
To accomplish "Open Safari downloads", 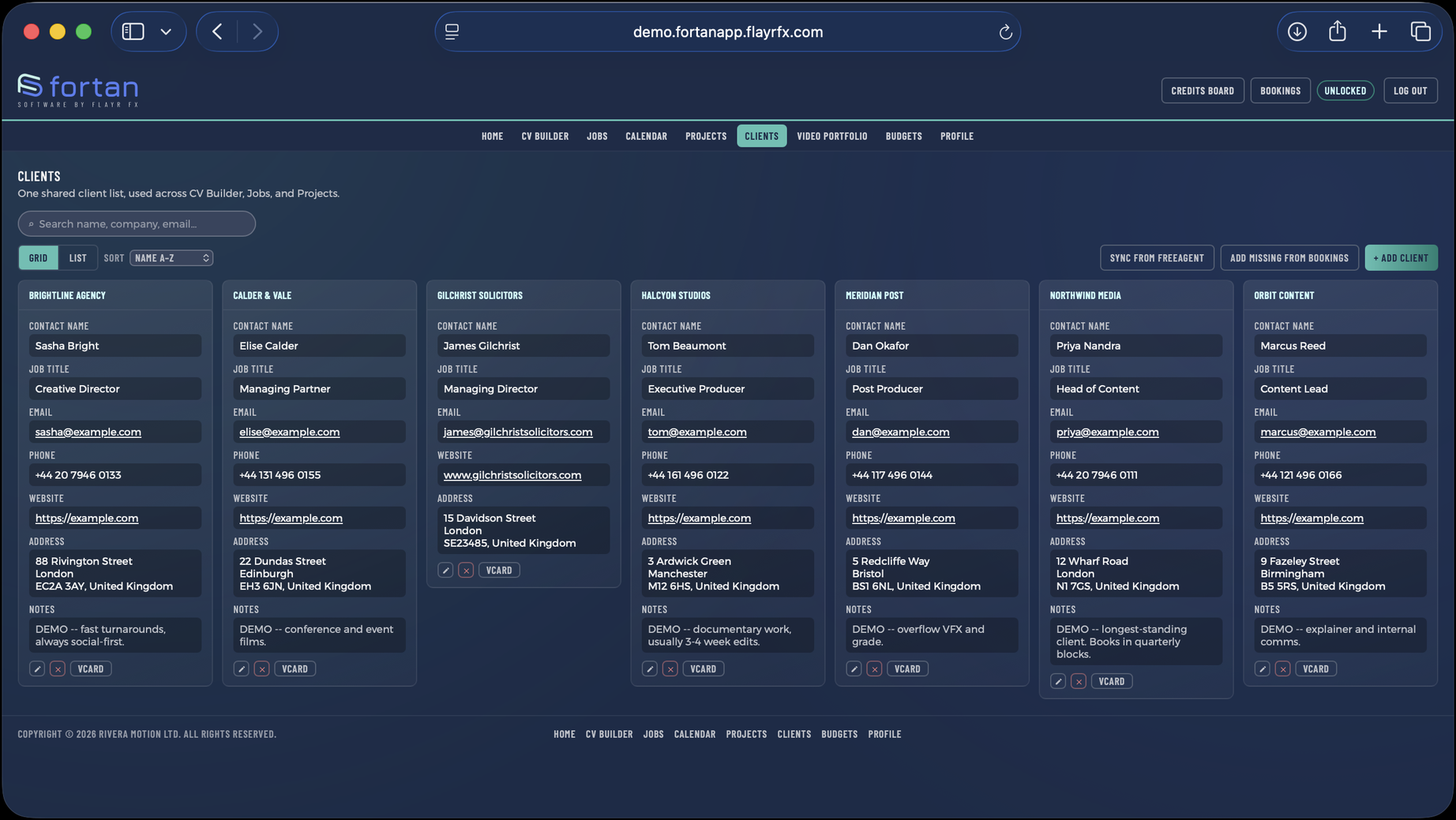I will pos(1297,32).
